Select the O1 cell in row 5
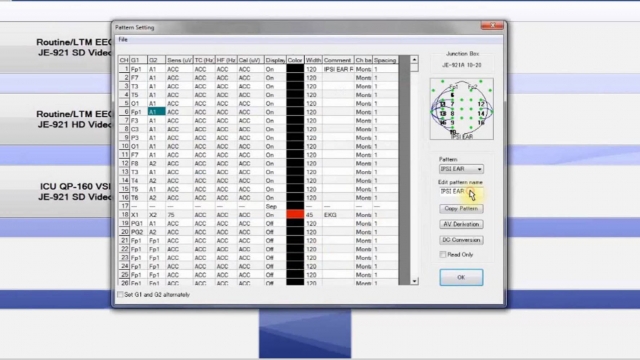This screenshot has height=360, width=640. tap(138, 103)
